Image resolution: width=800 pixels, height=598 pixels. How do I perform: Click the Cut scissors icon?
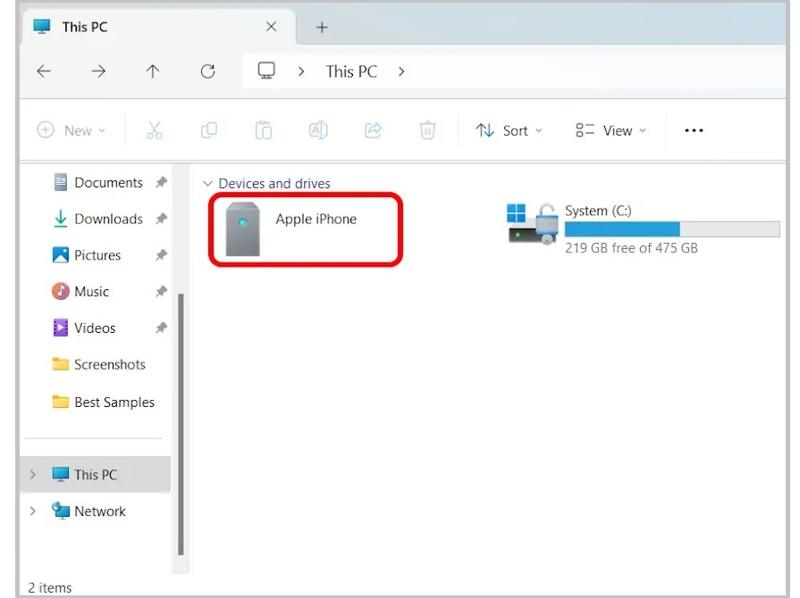(154, 131)
